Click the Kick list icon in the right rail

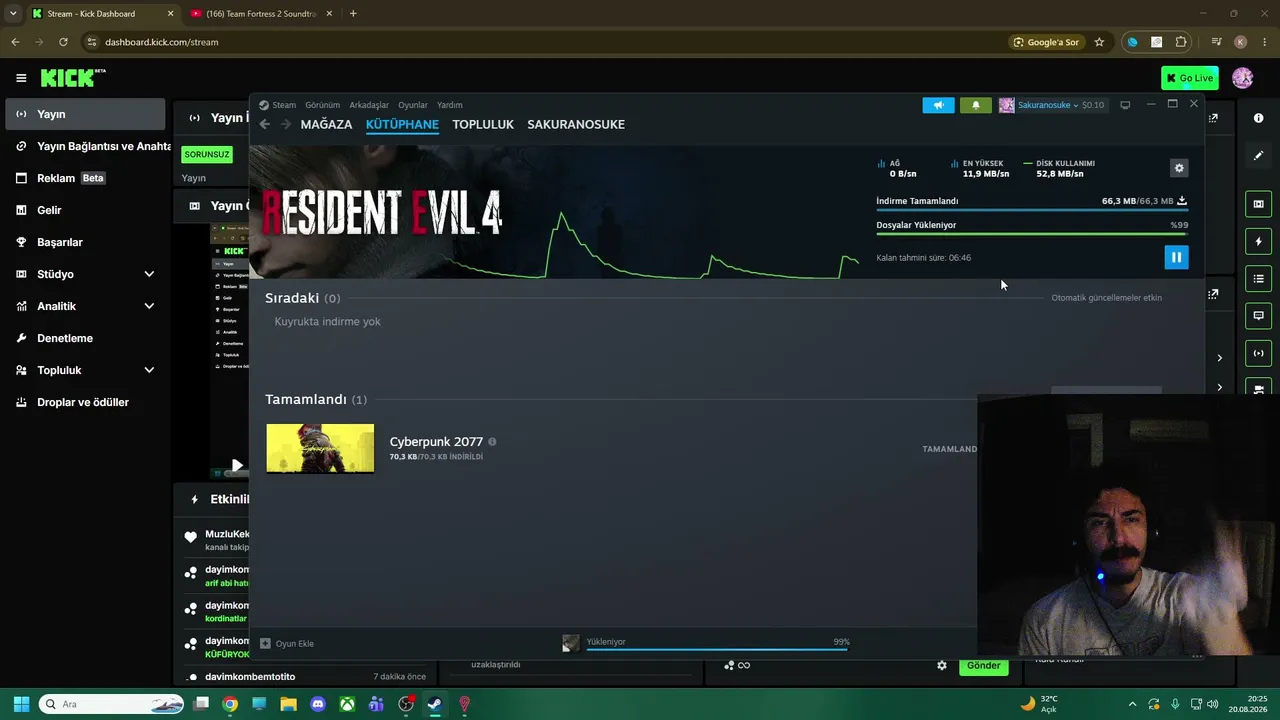[1258, 279]
